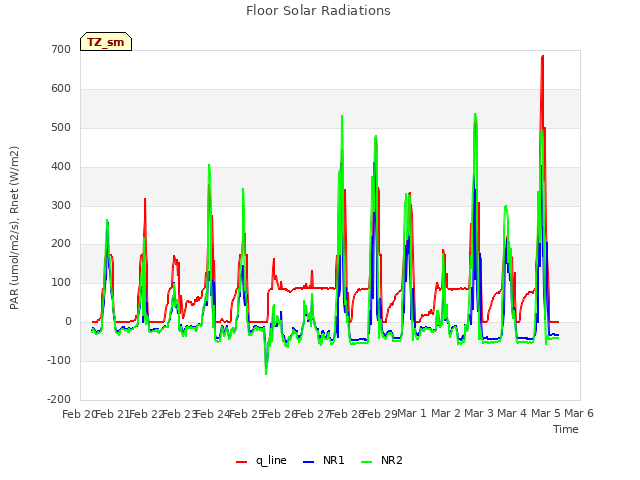Image resolution: width=640 pixels, height=480 pixels.
Task: Click the Feb 20 x-axis date label
Action: click(79, 414)
